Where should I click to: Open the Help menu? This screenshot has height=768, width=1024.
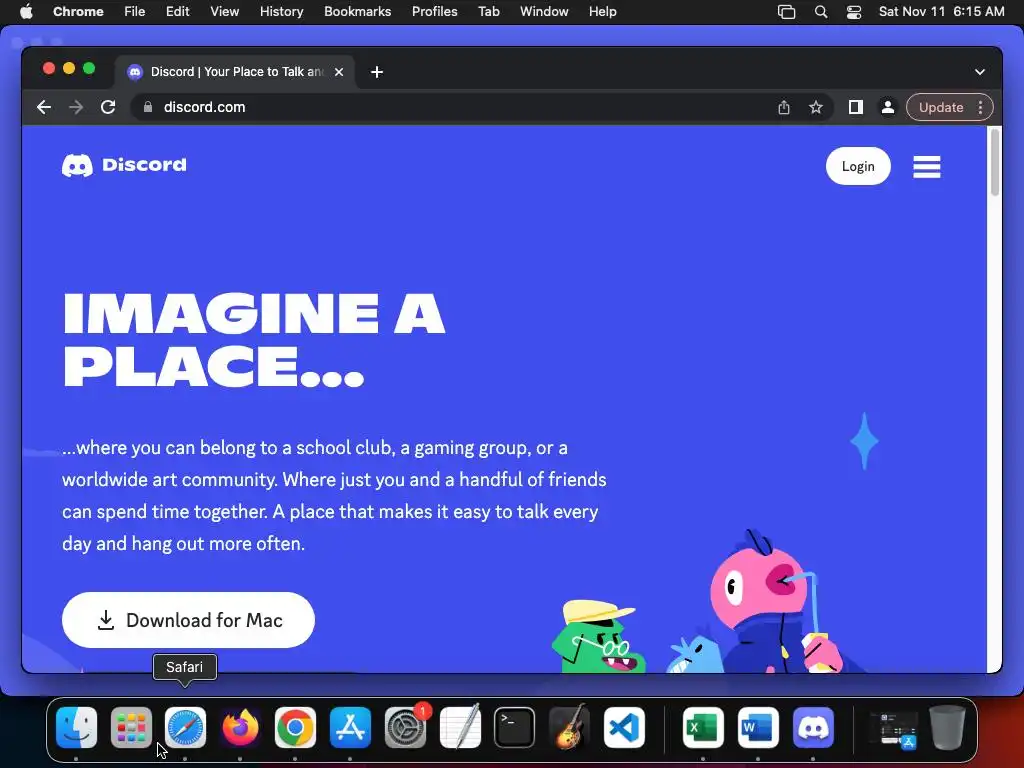602,11
